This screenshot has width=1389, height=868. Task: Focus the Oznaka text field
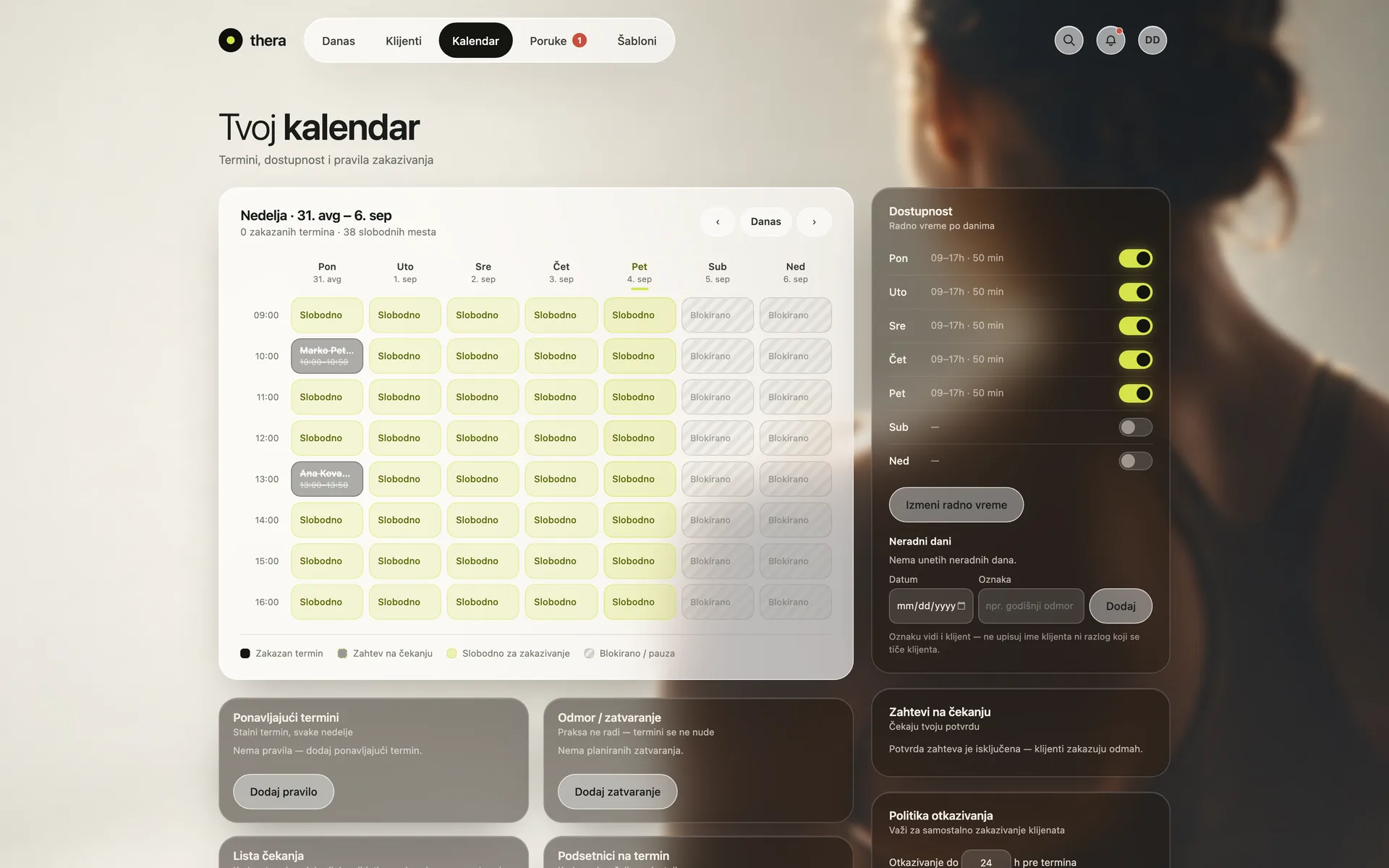click(x=1031, y=606)
